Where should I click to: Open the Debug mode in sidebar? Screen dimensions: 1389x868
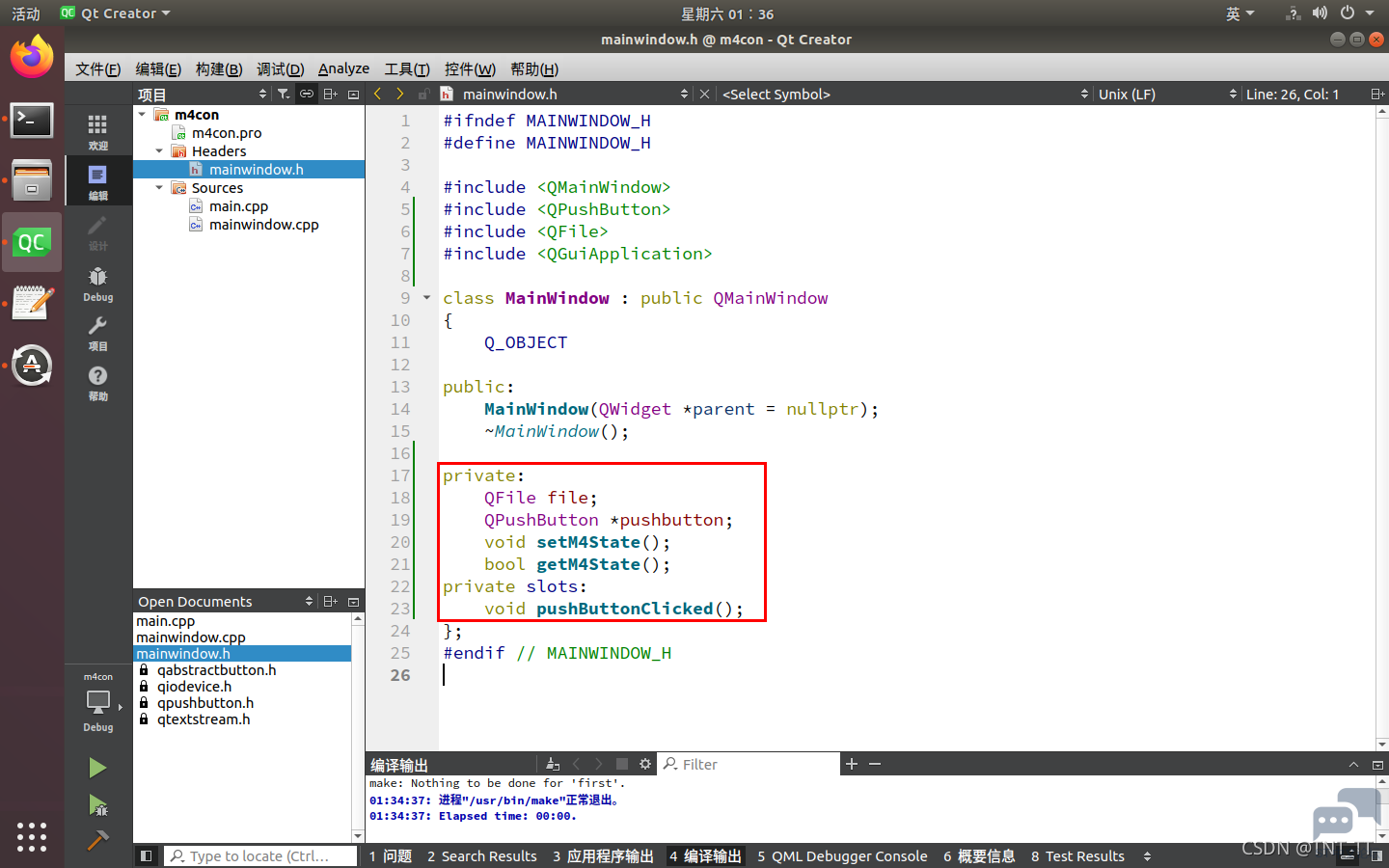(x=97, y=284)
